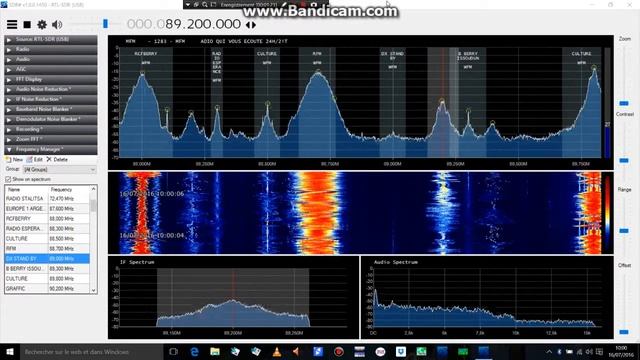Expand the AGC panel
Screen dimensions: 640x360
(x=51, y=69)
